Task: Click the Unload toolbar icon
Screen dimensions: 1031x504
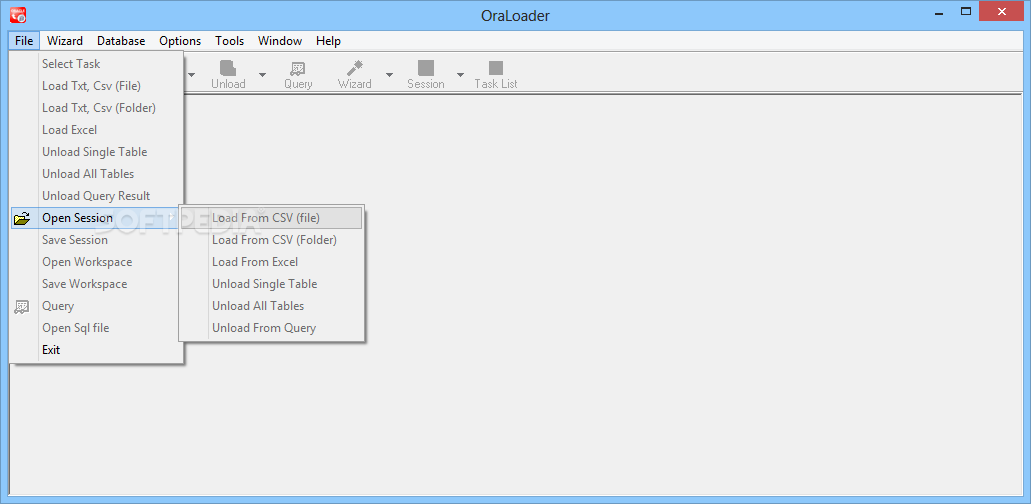Action: tap(228, 68)
